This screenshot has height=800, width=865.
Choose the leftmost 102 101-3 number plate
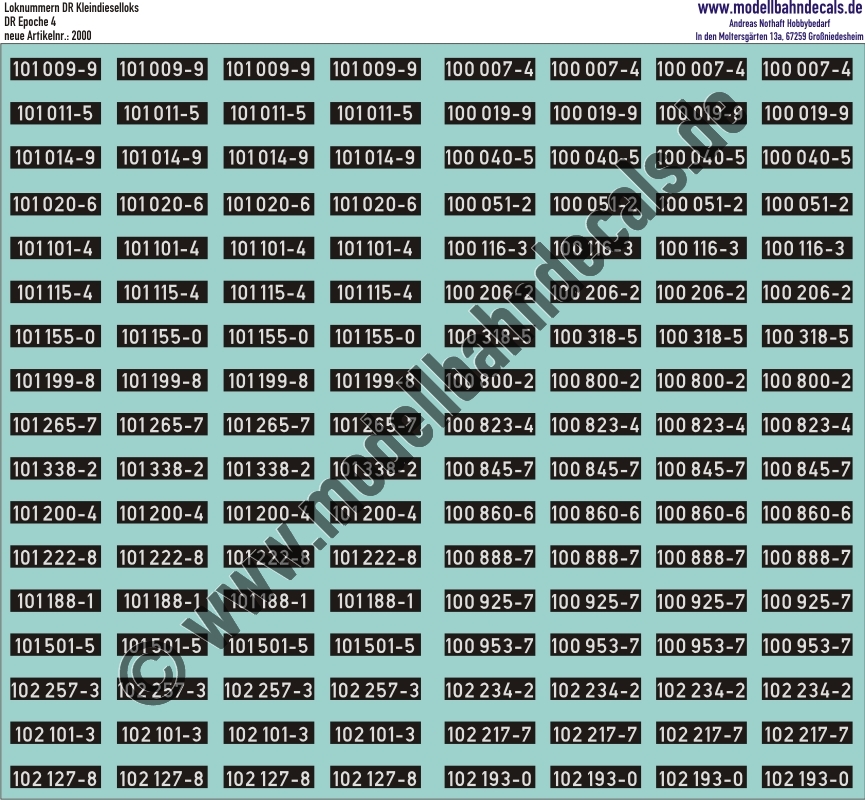(x=55, y=734)
